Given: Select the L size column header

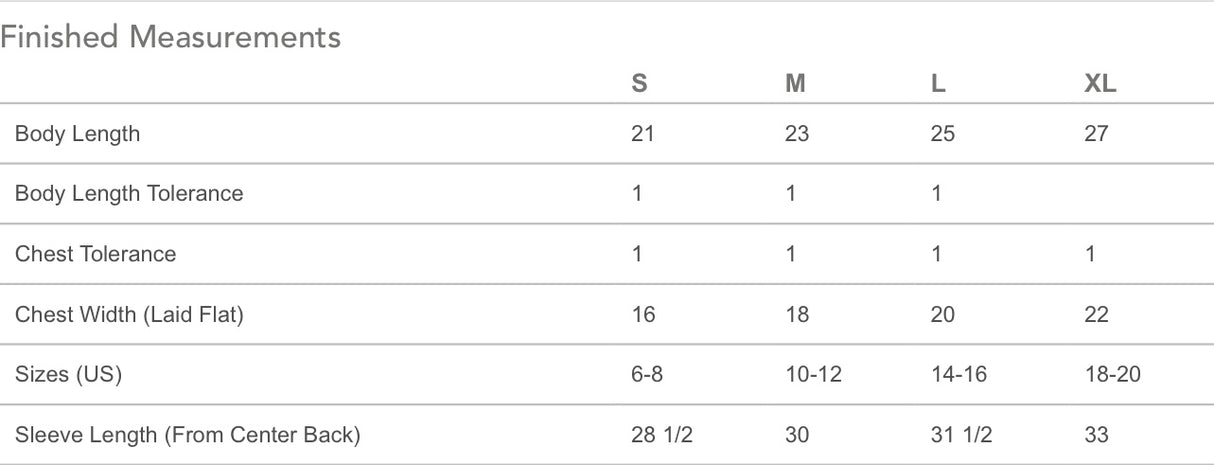Looking at the screenshot, I should coord(938,84).
